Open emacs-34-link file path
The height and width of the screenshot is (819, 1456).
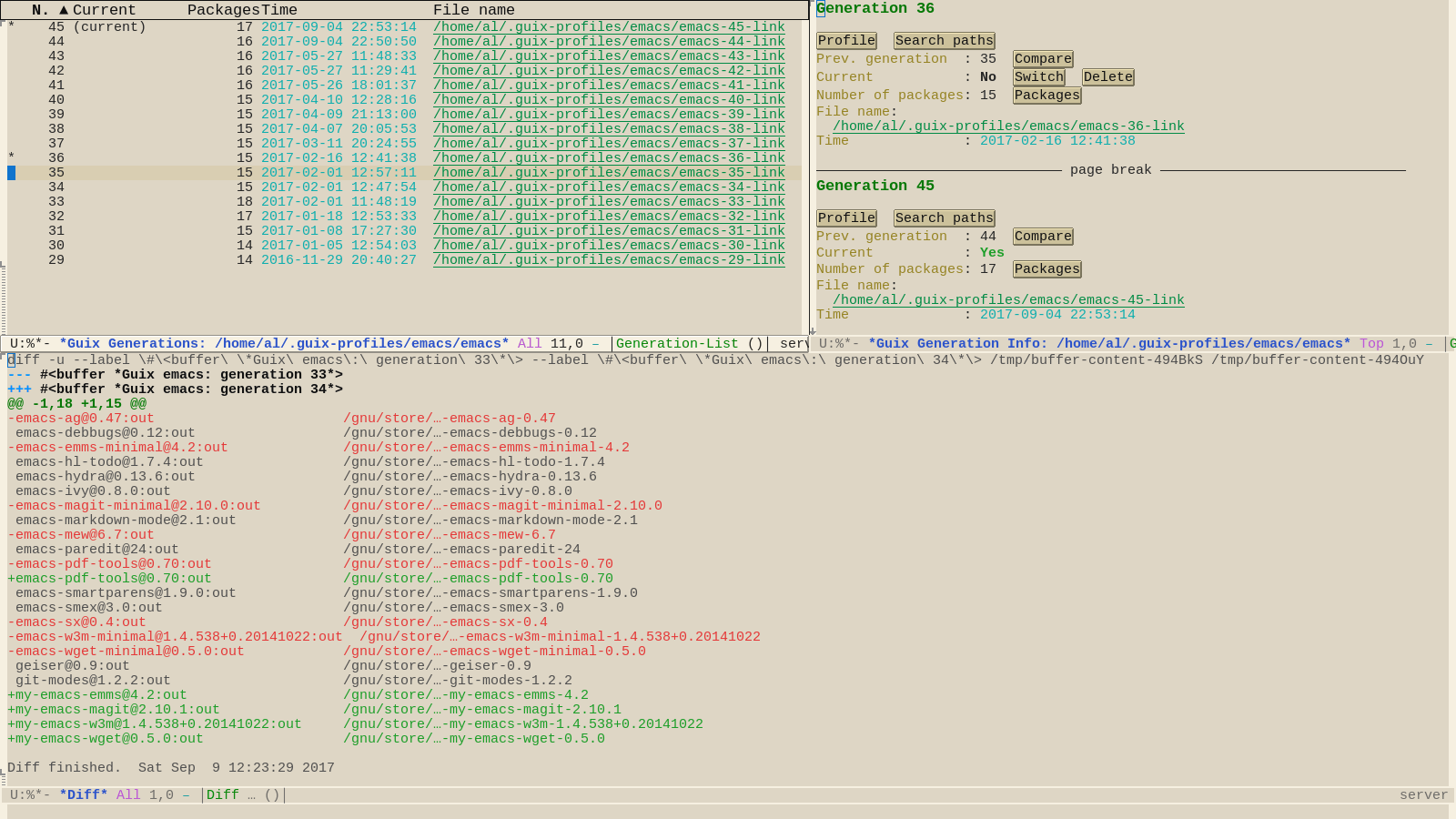(609, 187)
